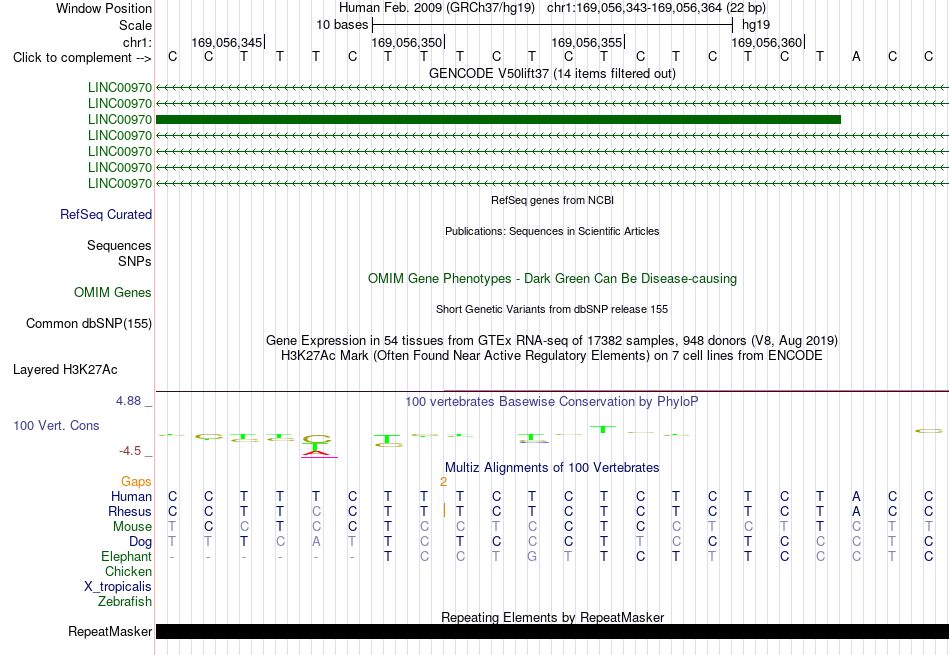Click the orange insertion bar in the Rhesus row
The height and width of the screenshot is (655, 950).
444,510
